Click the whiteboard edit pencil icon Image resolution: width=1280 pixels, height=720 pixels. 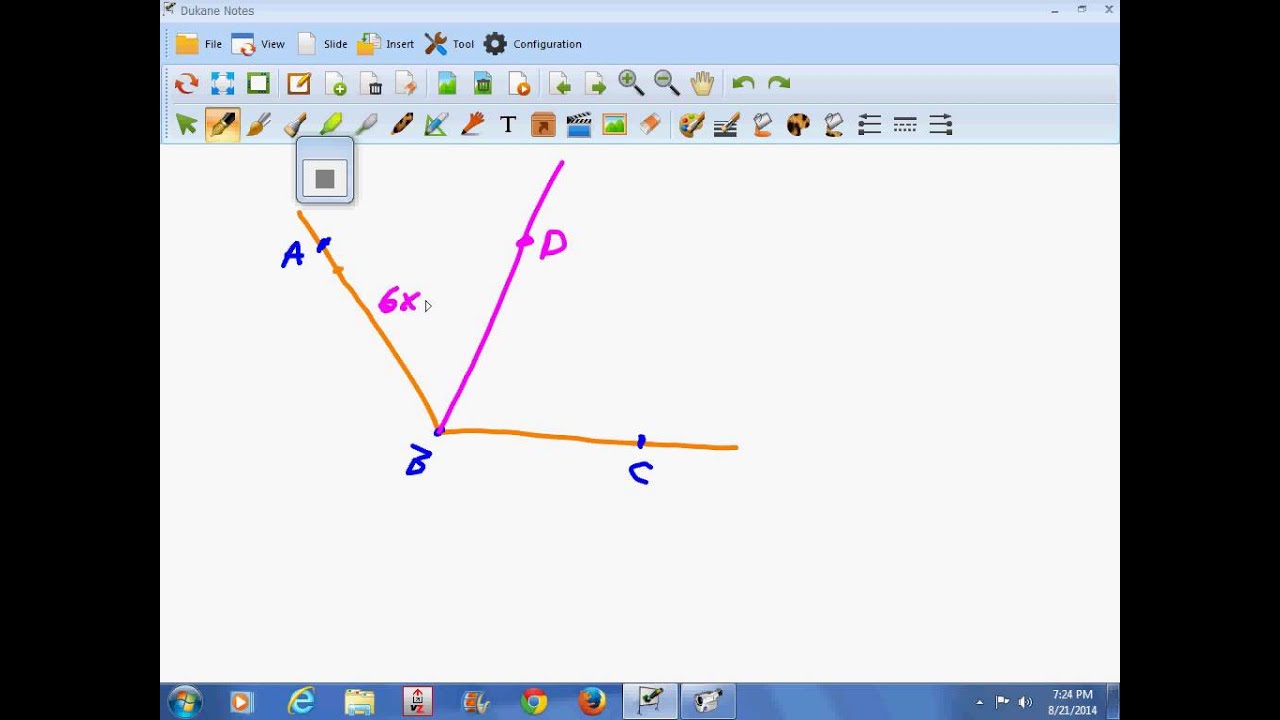(x=299, y=84)
